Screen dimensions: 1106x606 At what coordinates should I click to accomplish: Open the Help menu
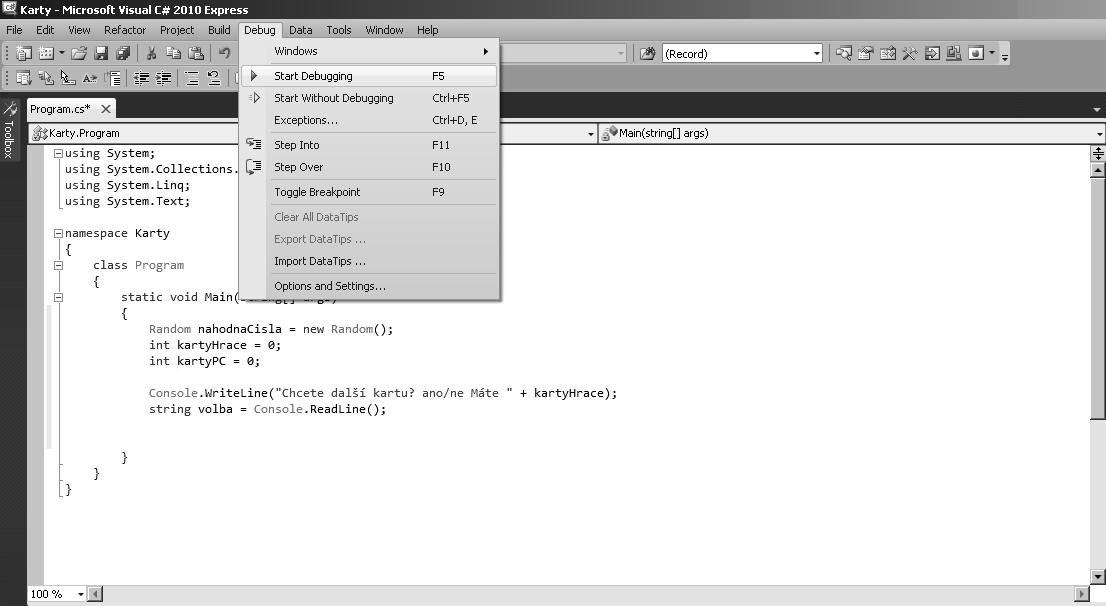click(x=427, y=30)
